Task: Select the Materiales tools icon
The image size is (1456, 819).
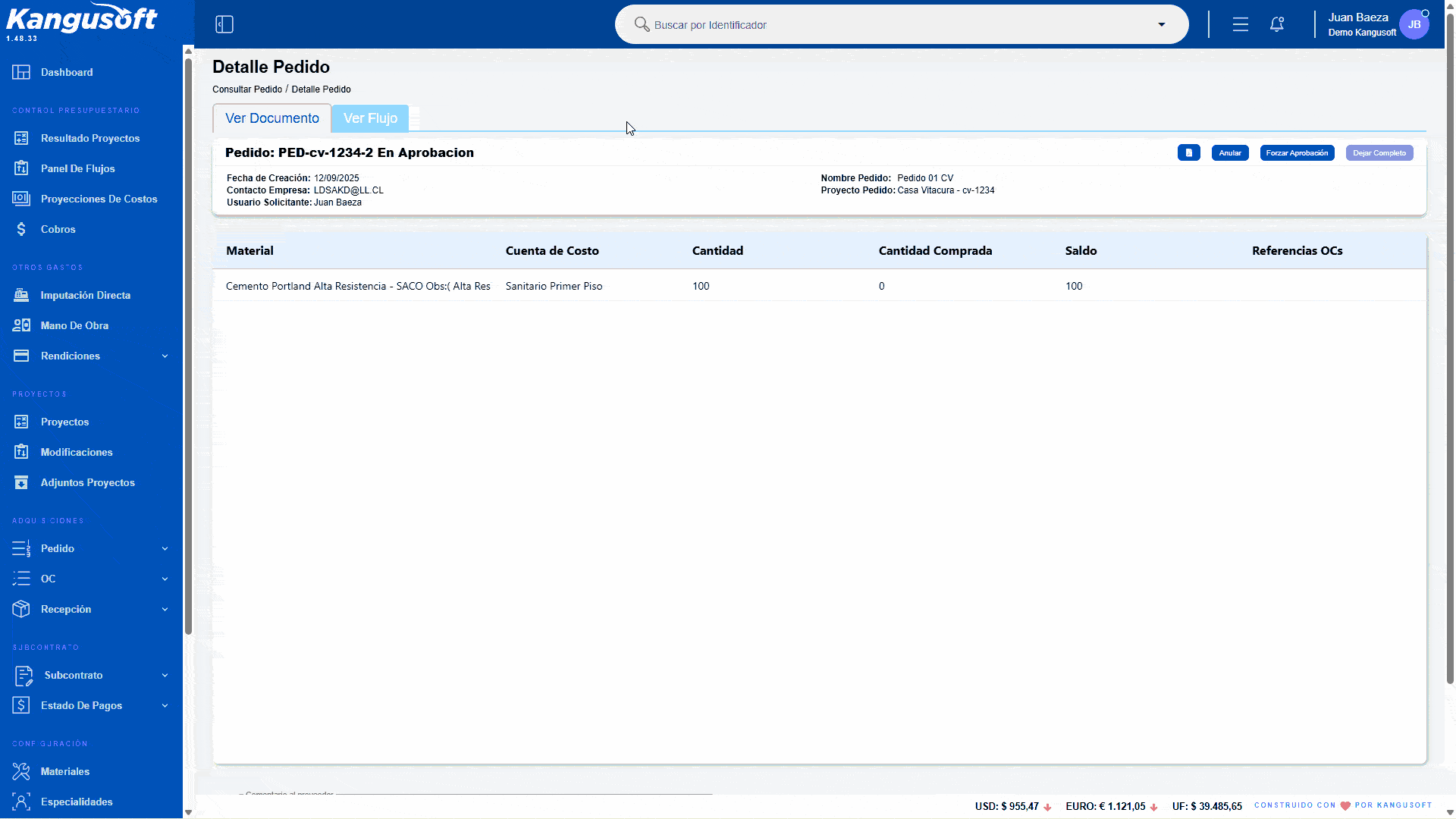Action: pyautogui.click(x=21, y=771)
